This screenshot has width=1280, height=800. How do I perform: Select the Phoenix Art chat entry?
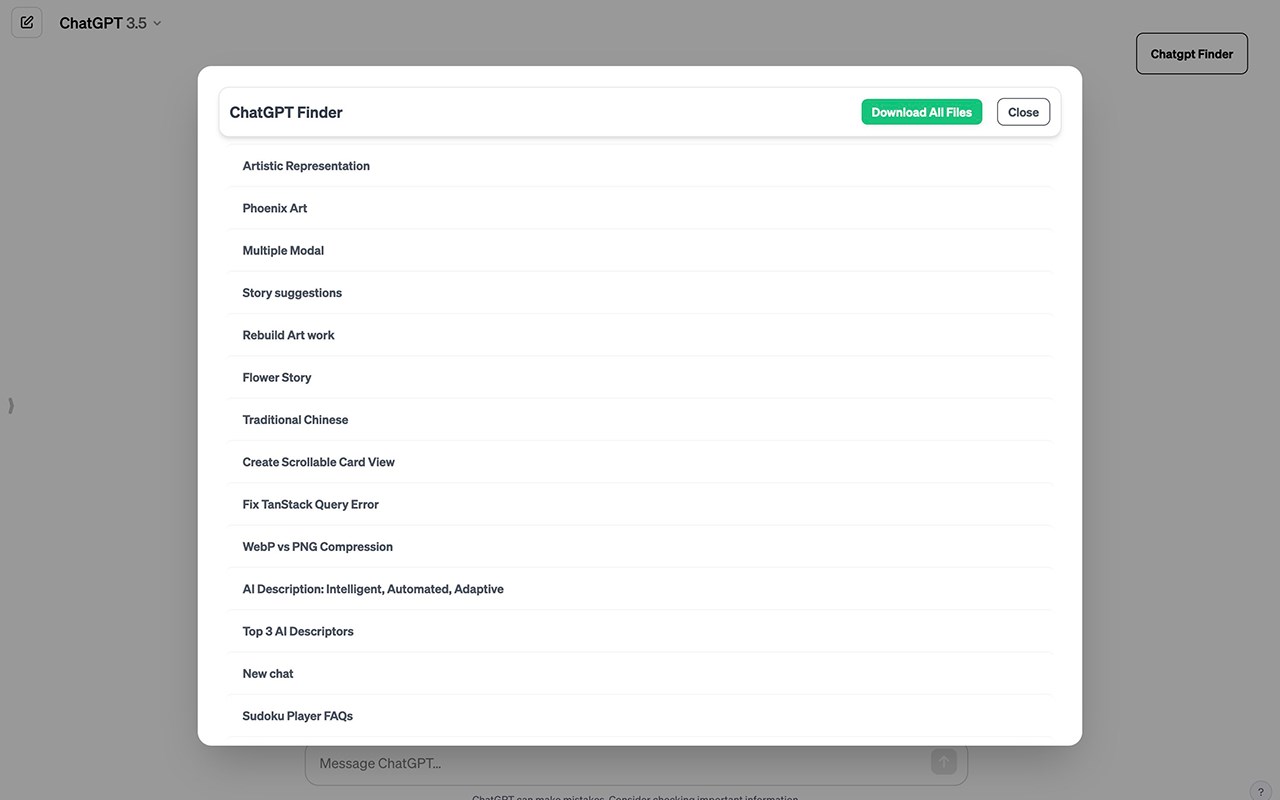point(275,208)
